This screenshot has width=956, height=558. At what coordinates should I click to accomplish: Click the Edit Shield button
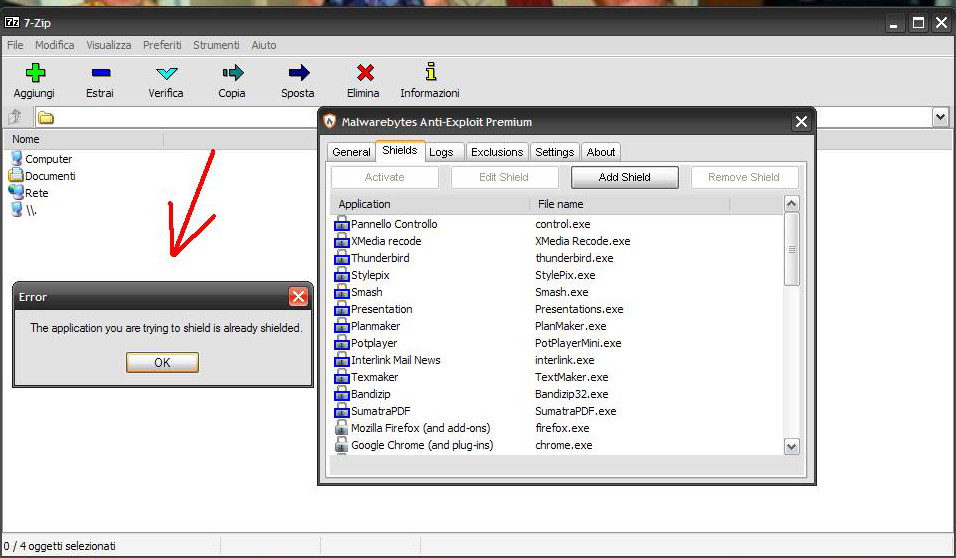coord(504,177)
